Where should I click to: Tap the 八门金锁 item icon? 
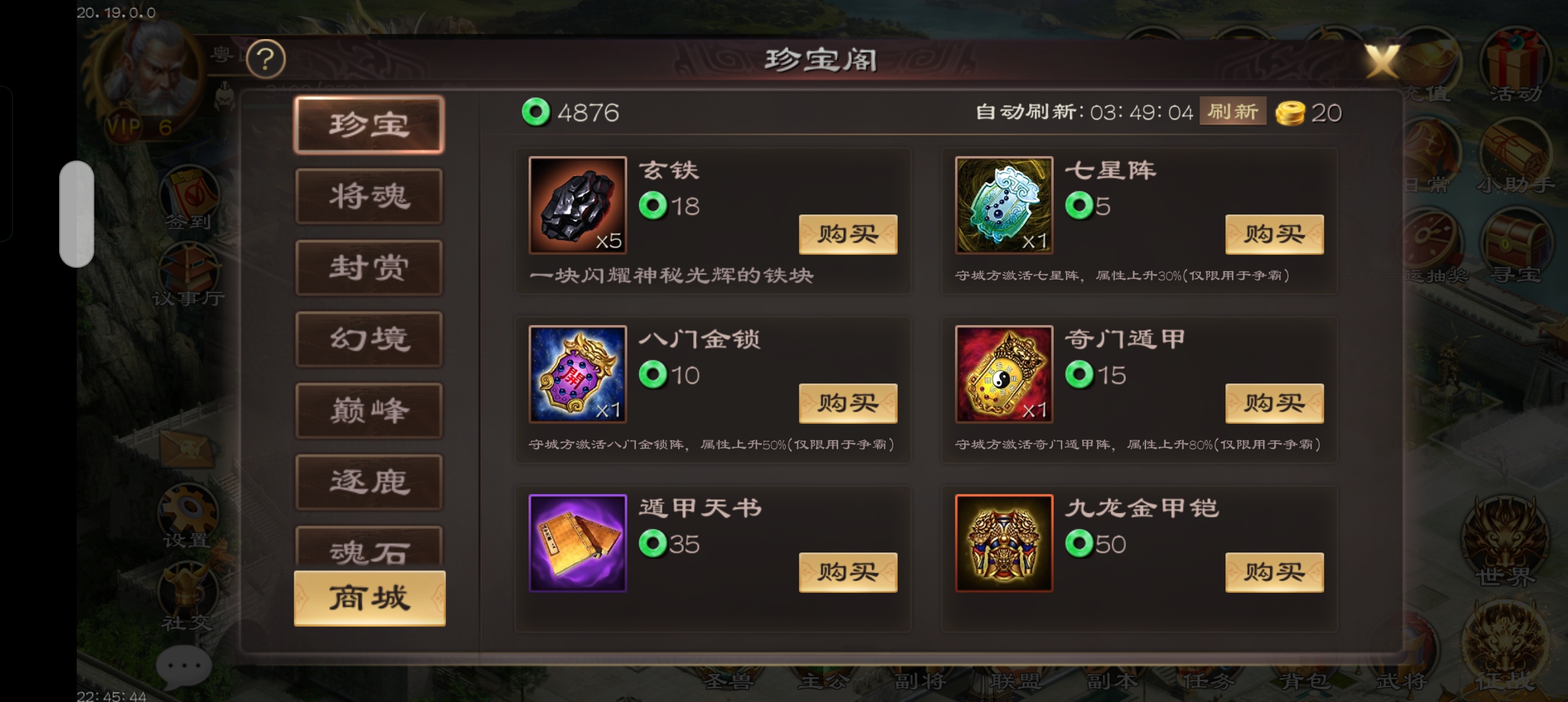tap(577, 374)
